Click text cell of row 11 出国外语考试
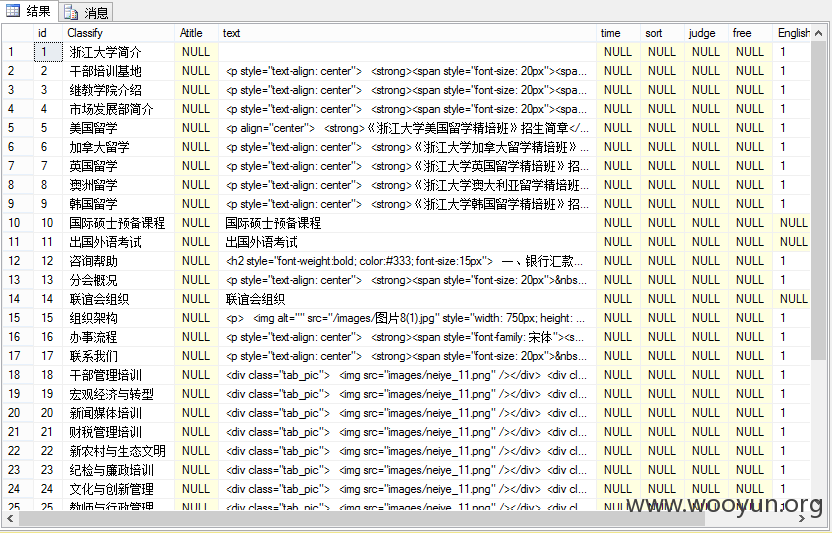The width and height of the screenshot is (832, 533). point(407,242)
